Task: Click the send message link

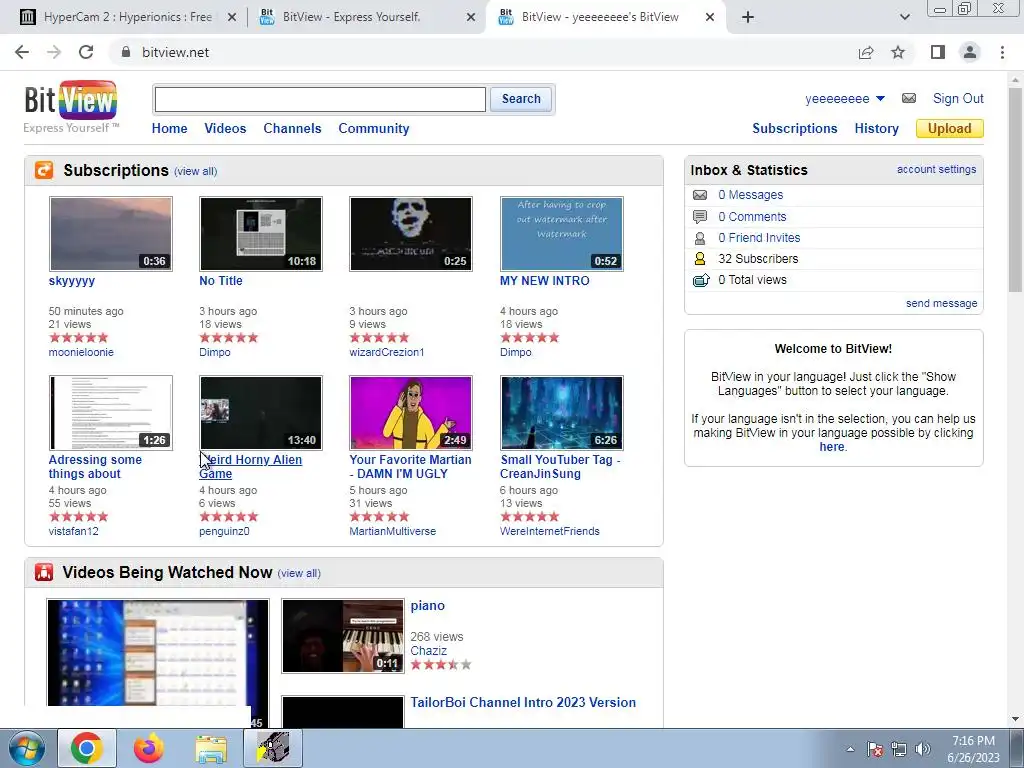Action: pos(942,303)
